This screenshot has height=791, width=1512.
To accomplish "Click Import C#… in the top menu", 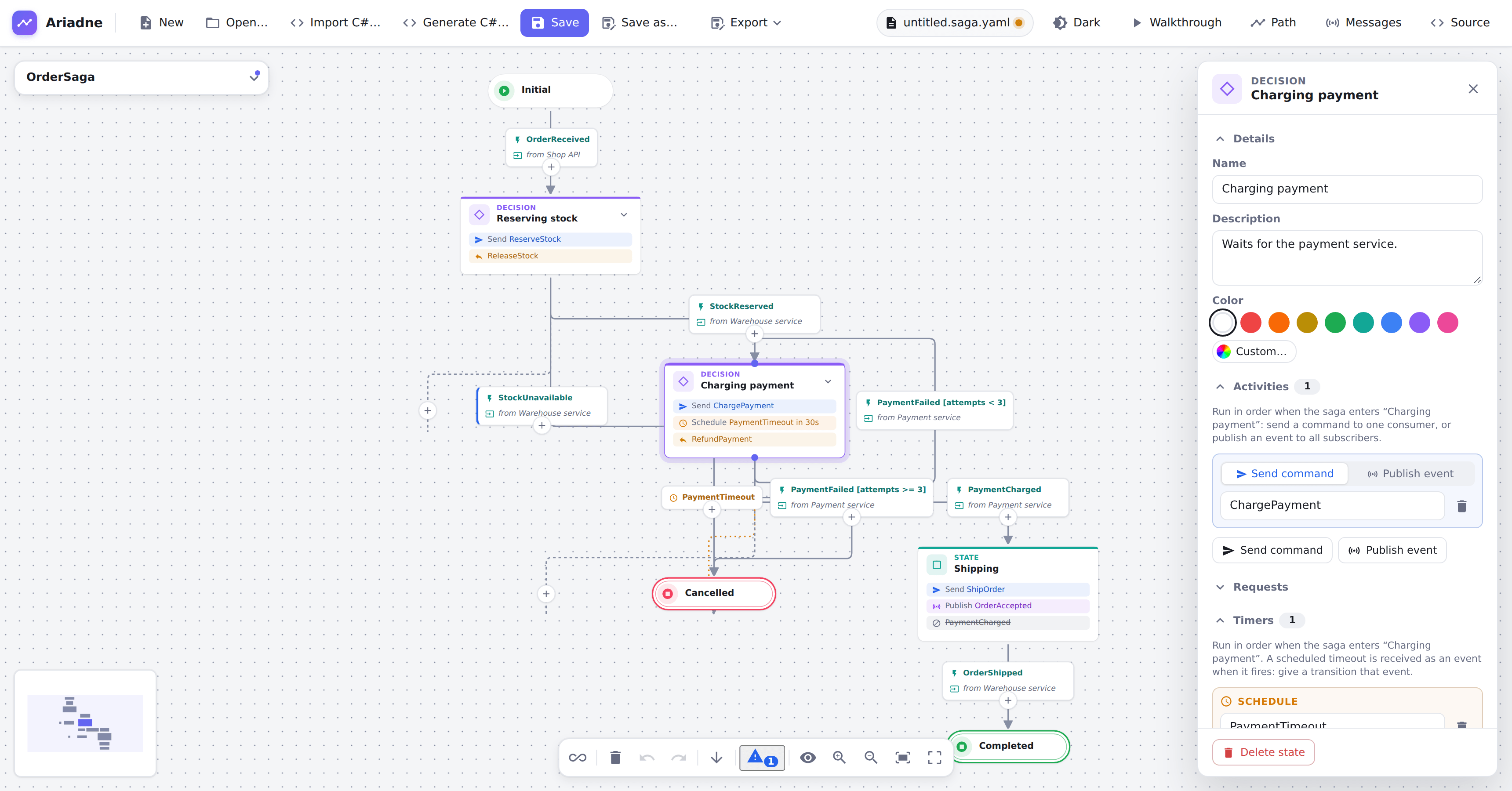I will [x=335, y=22].
